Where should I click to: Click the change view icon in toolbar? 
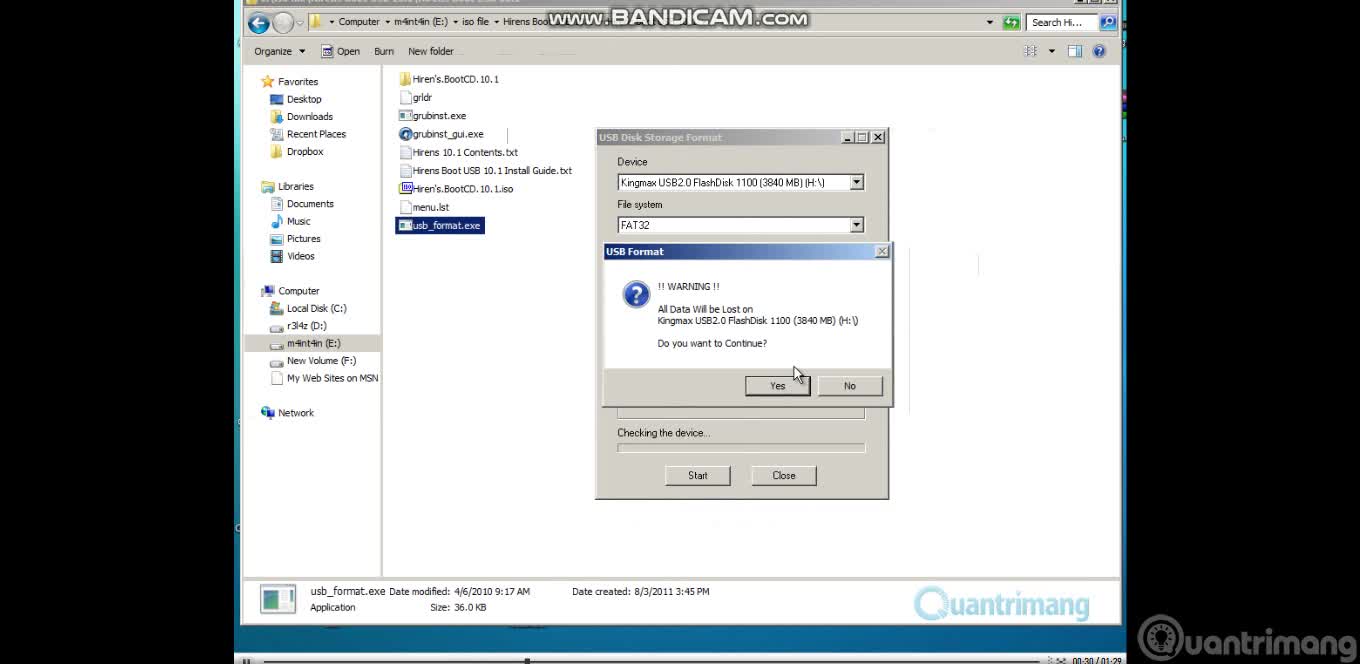(1030, 51)
